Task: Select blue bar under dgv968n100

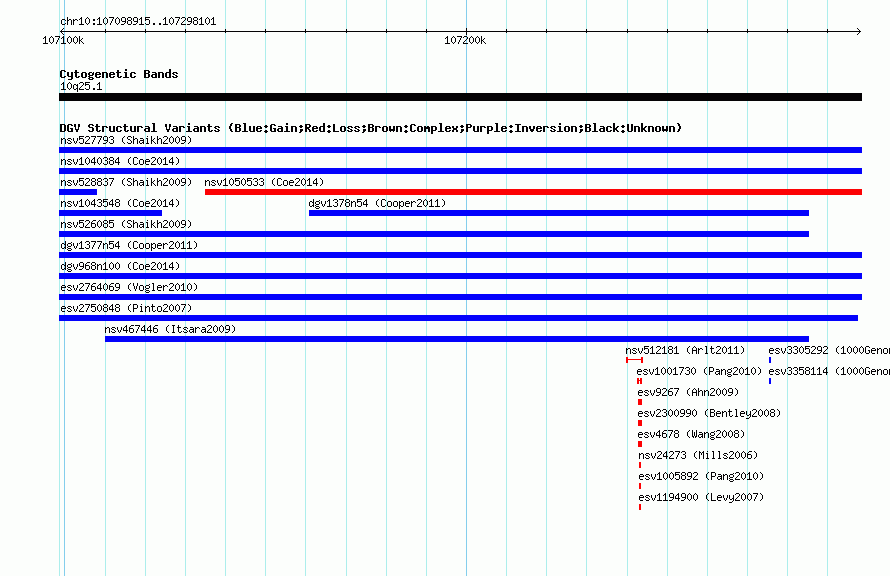Action: pos(460,276)
